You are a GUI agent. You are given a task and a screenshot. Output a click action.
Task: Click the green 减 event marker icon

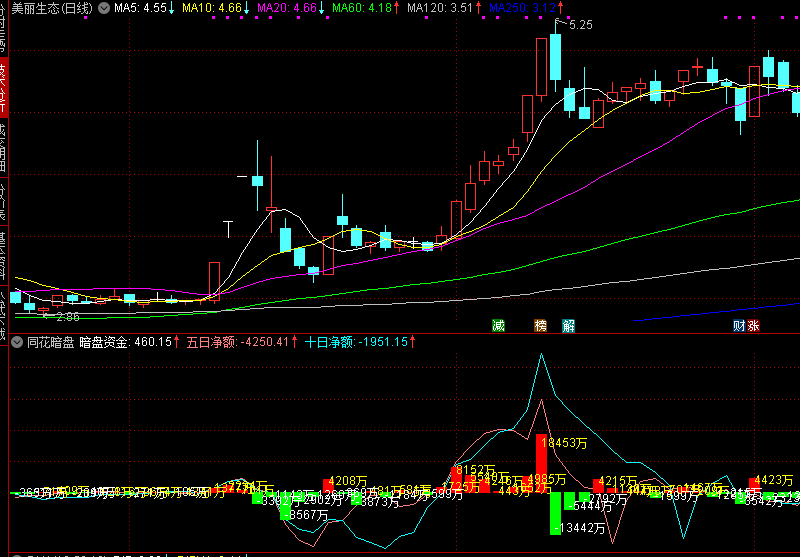498,325
